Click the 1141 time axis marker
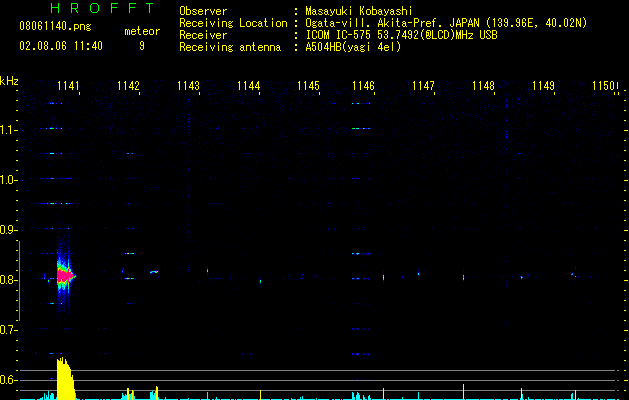The image size is (629, 400). [68, 86]
